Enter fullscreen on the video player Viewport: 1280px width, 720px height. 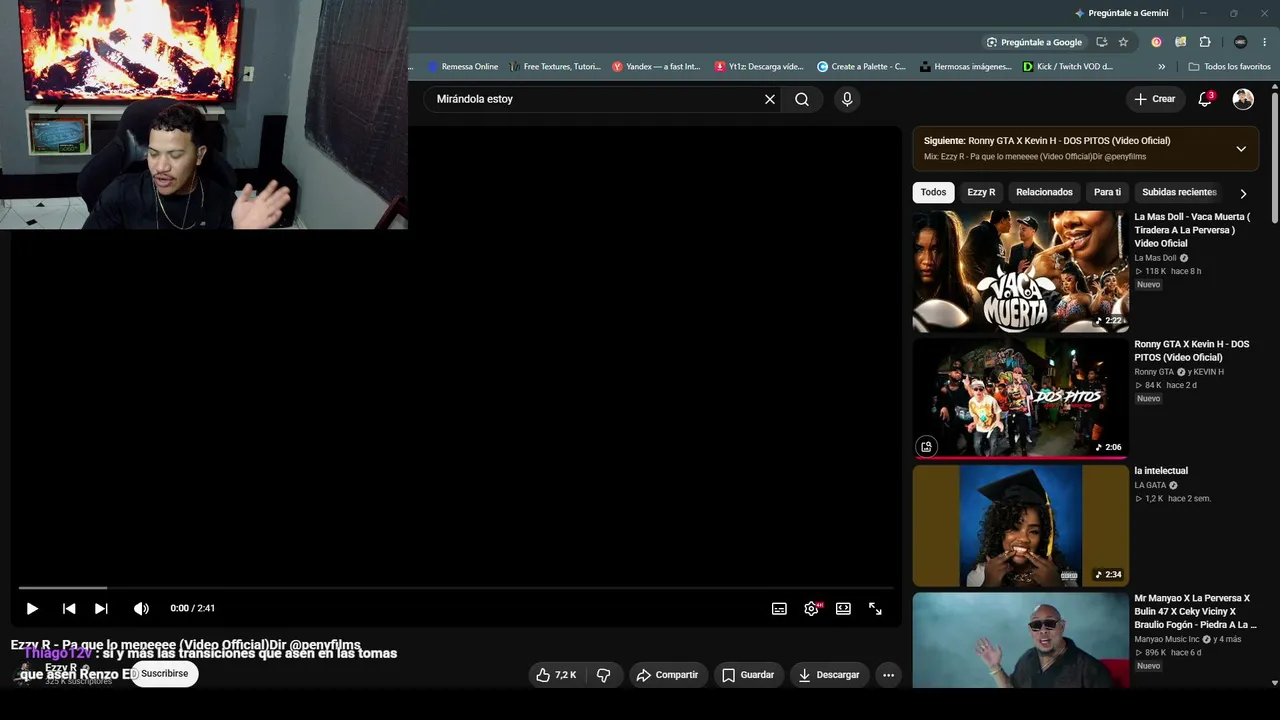875,608
